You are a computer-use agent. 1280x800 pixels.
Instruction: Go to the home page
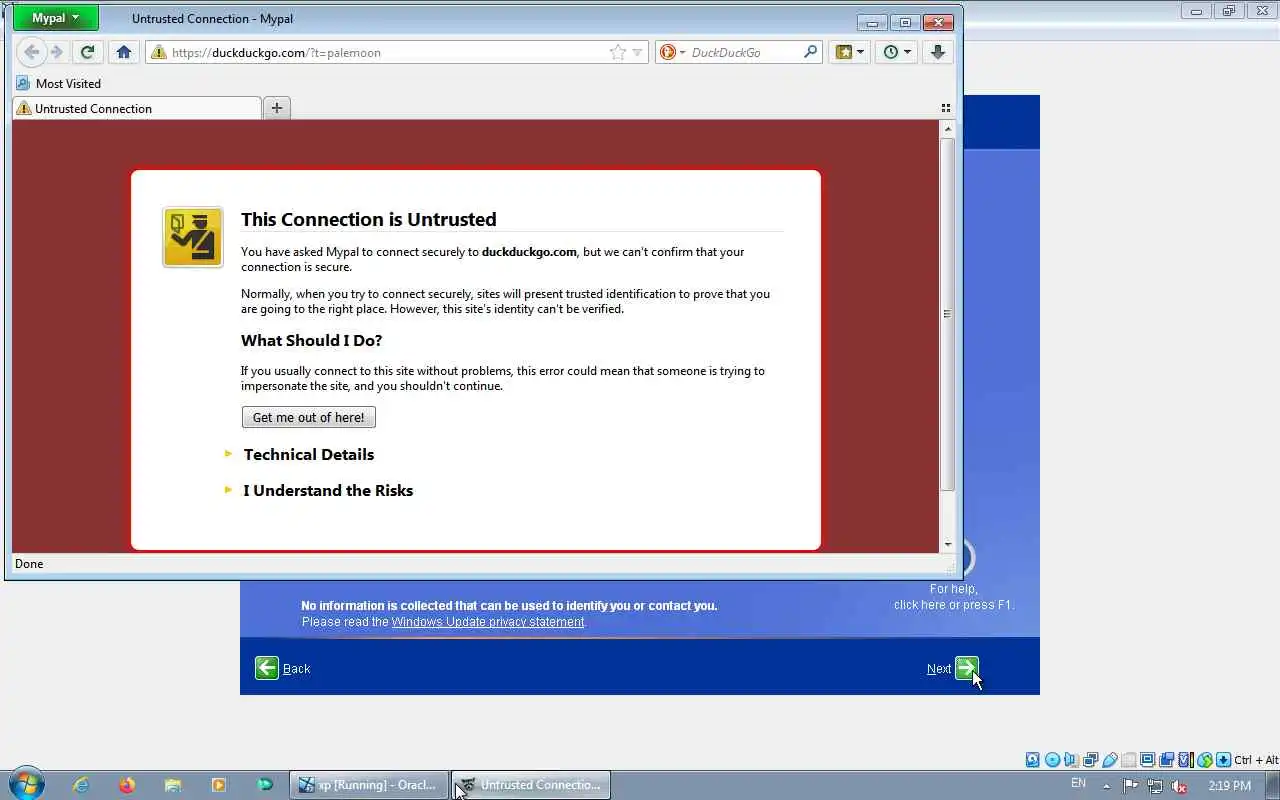pyautogui.click(x=124, y=52)
